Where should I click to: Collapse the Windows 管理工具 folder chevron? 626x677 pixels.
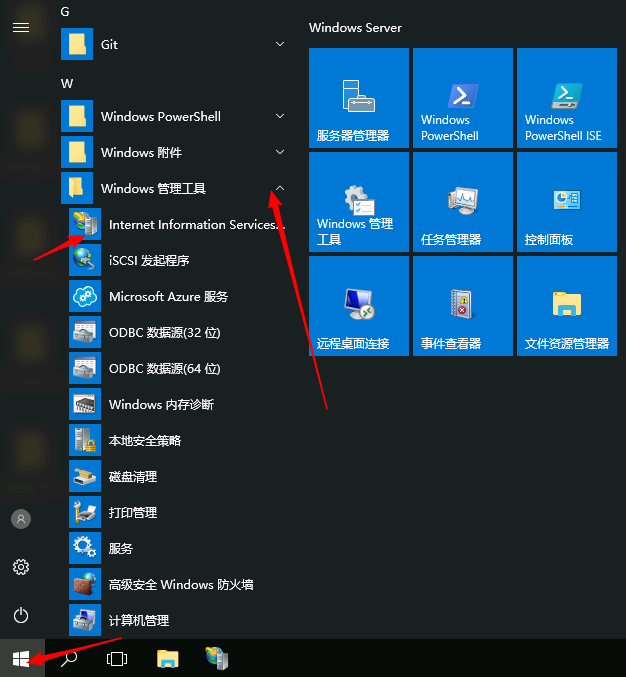(x=280, y=188)
